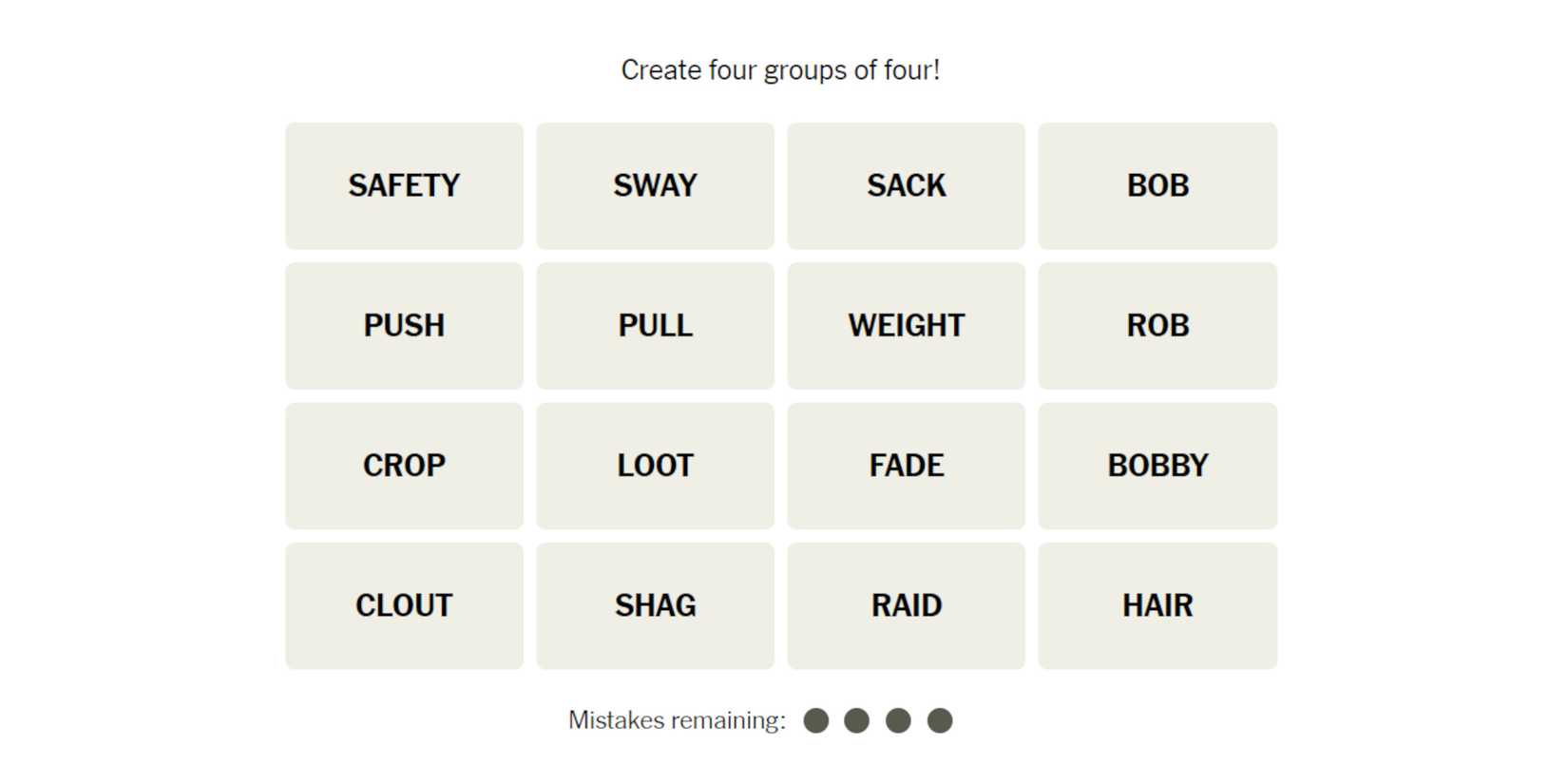The image size is (1568, 784).
Task: Select the SAFETY word tile
Action: pos(404,185)
